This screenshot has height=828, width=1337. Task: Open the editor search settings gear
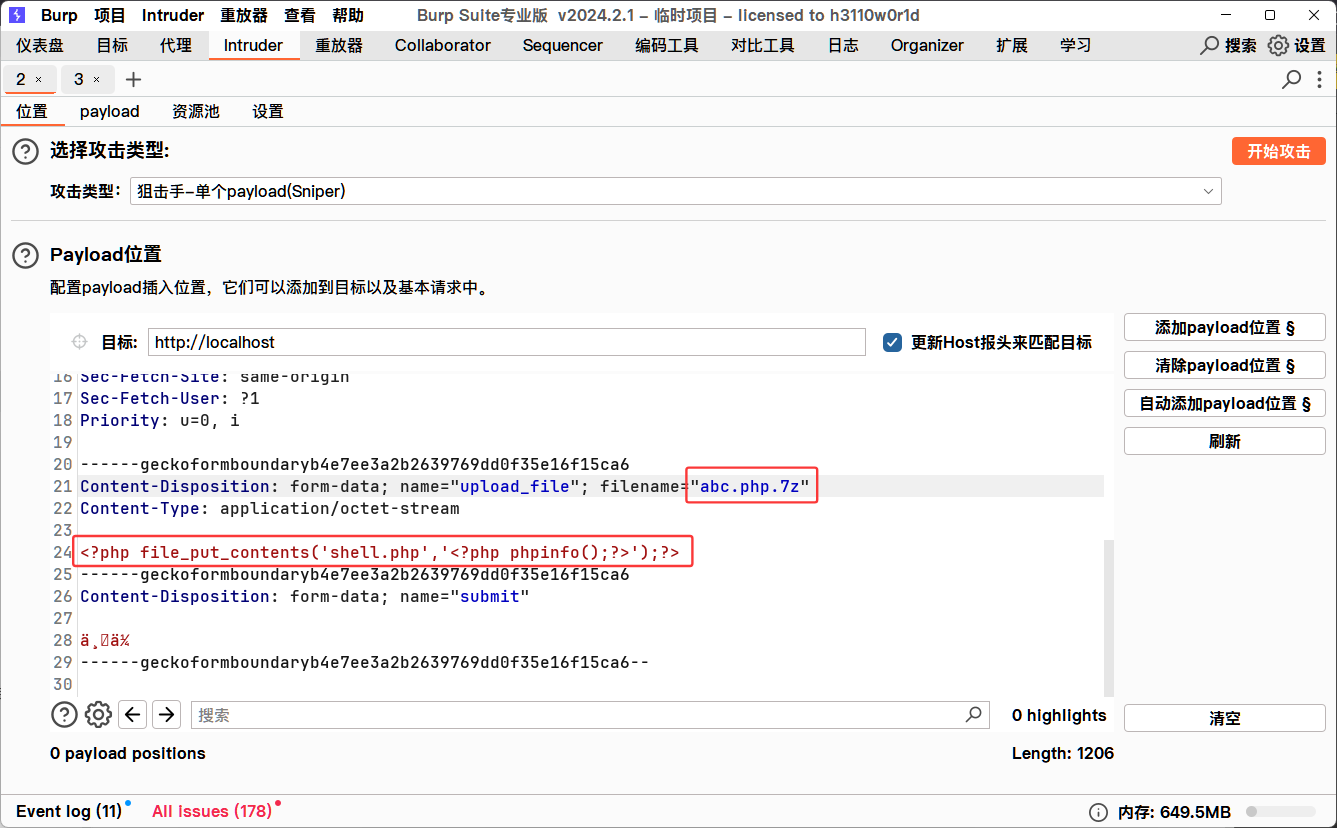tap(98, 714)
